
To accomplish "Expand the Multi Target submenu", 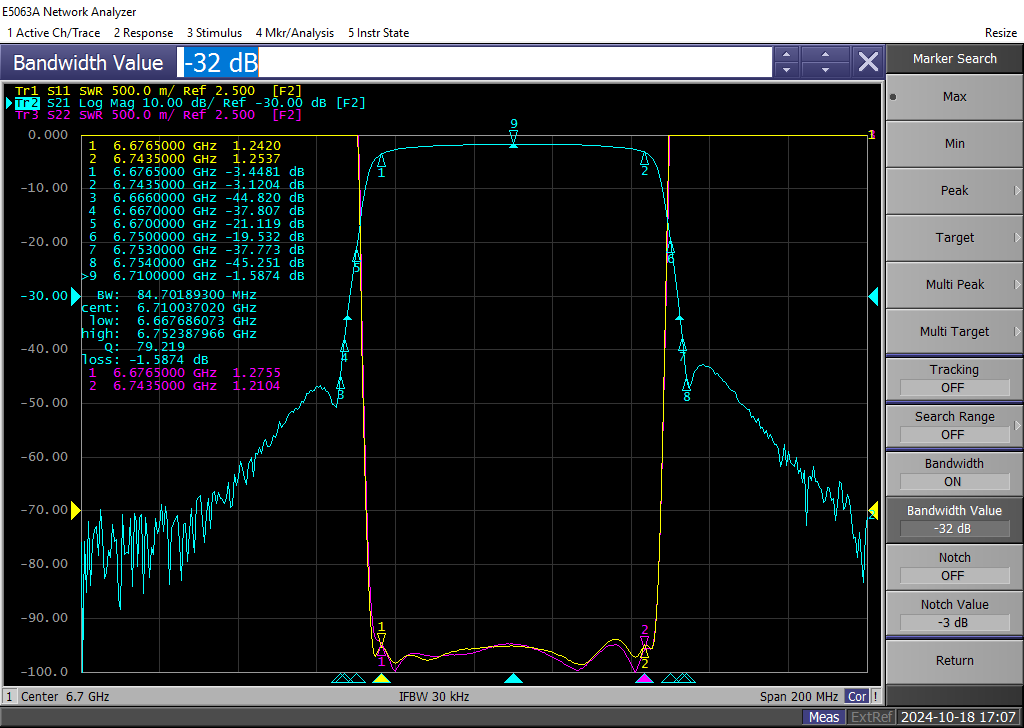I will tap(953, 332).
